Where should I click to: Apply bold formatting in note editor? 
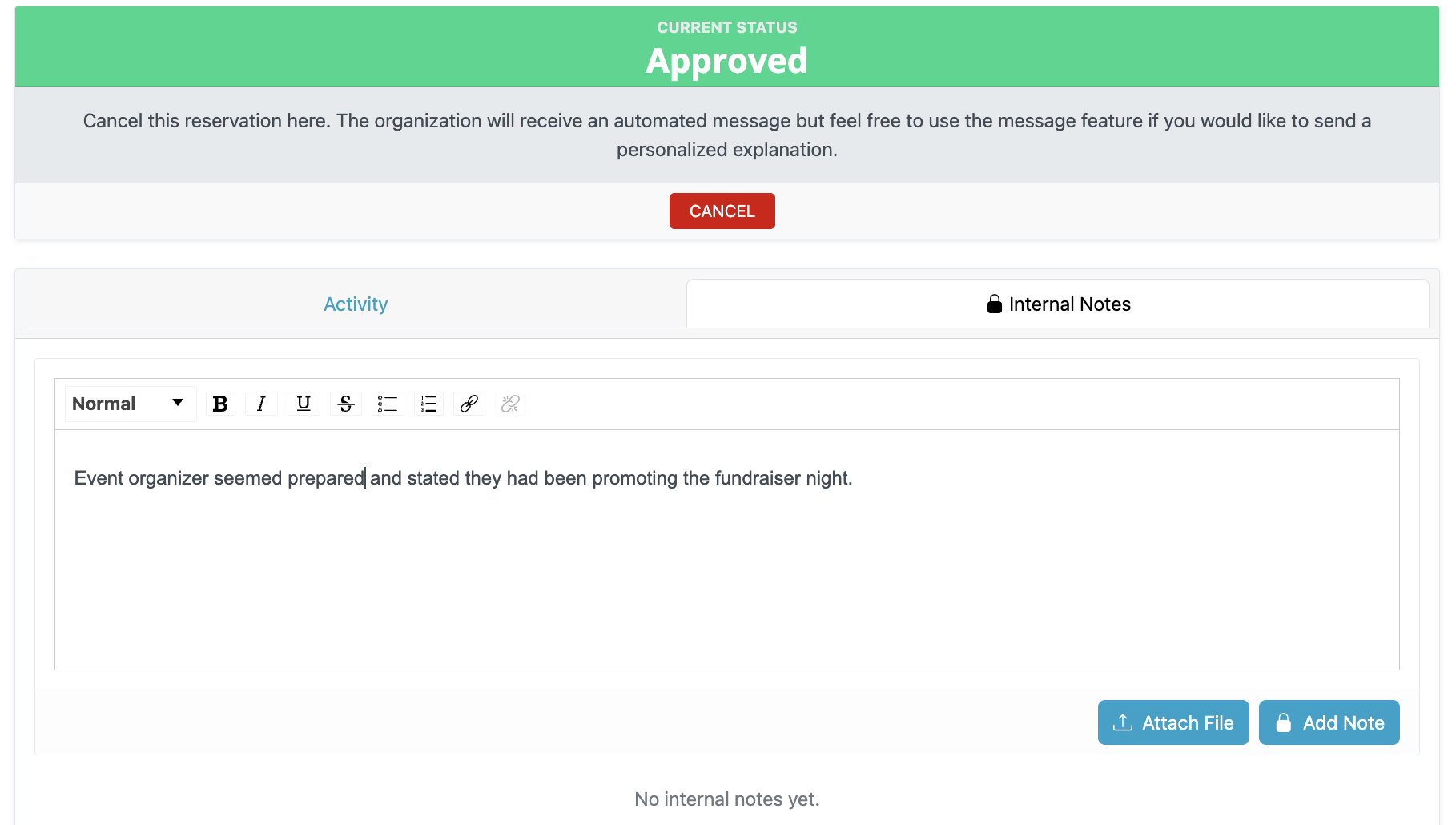[x=220, y=404]
